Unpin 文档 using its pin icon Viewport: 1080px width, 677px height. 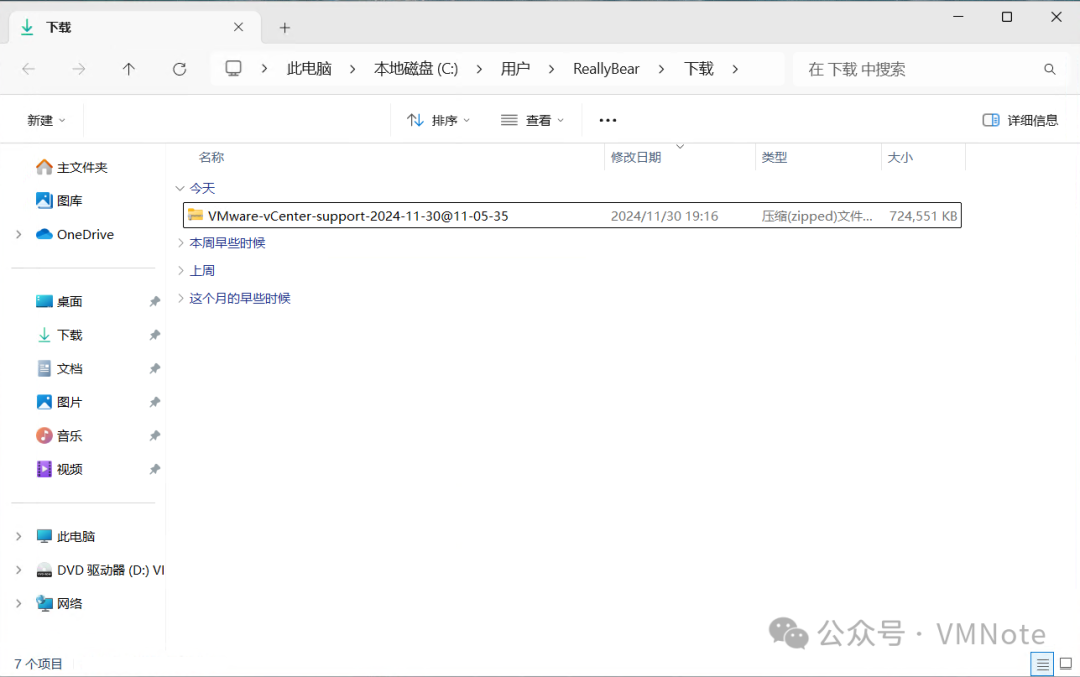coord(155,368)
